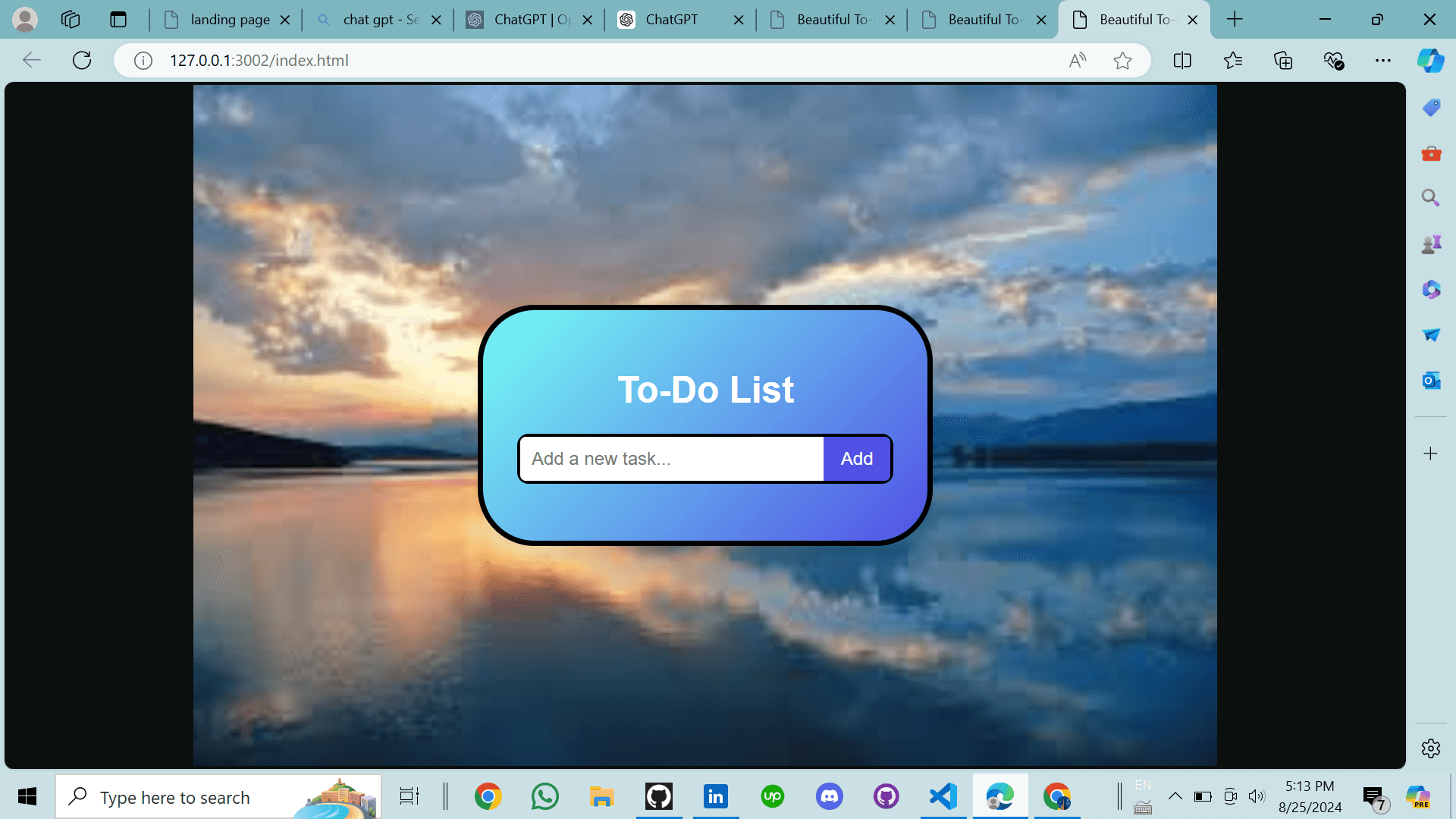Open Discord from the taskbar
Viewport: 1456px width, 819px height.
[x=829, y=797]
